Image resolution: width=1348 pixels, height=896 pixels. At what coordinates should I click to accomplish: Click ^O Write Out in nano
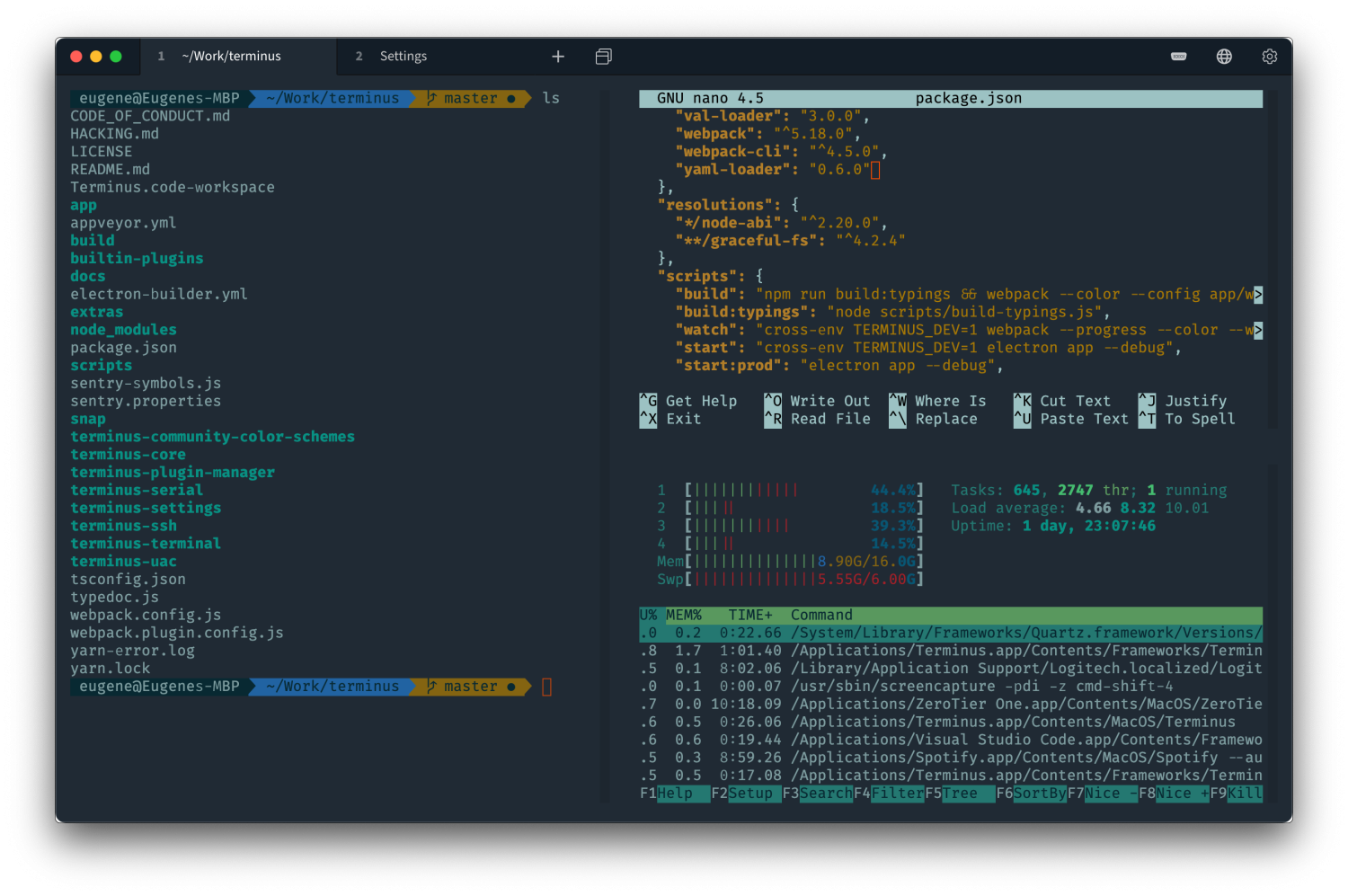[817, 402]
